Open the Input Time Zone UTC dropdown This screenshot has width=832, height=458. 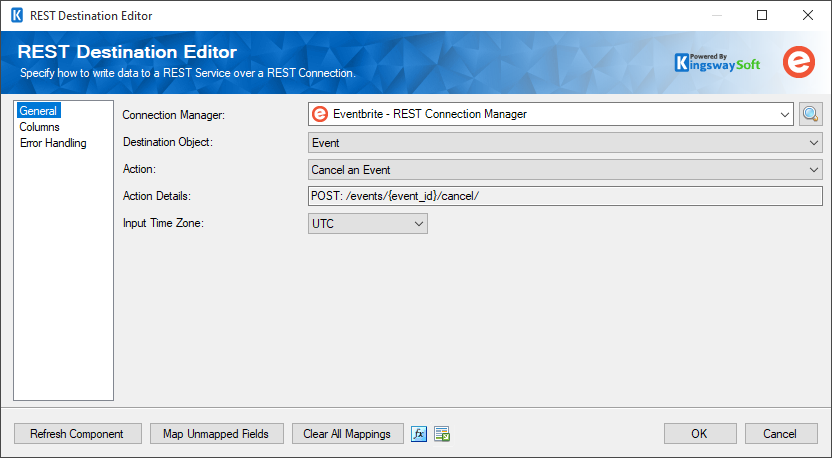pos(368,223)
